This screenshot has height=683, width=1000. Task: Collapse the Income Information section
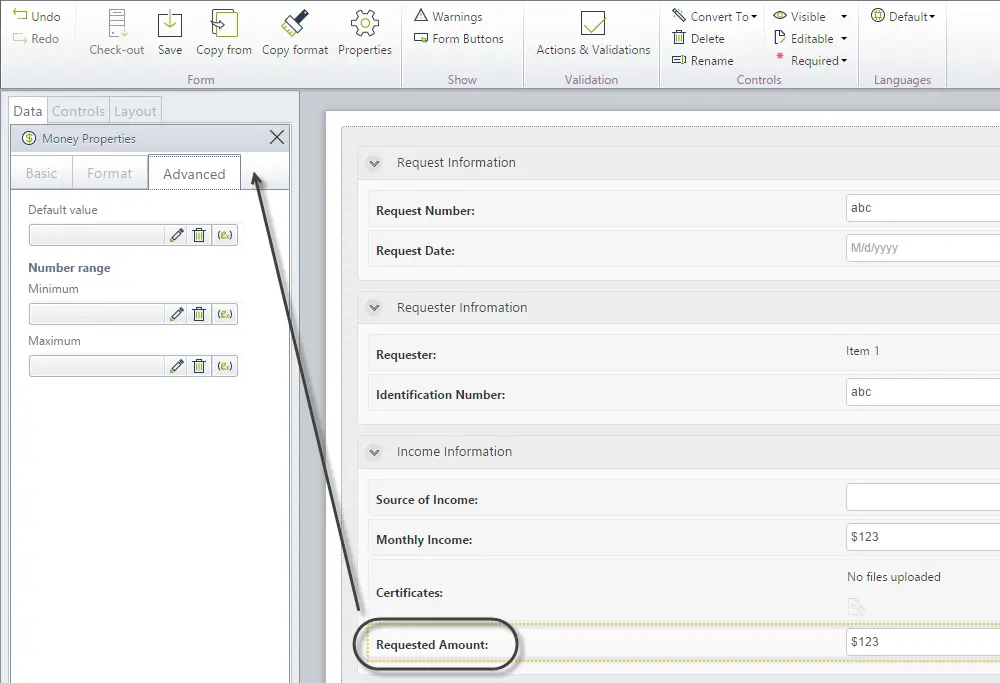click(374, 452)
